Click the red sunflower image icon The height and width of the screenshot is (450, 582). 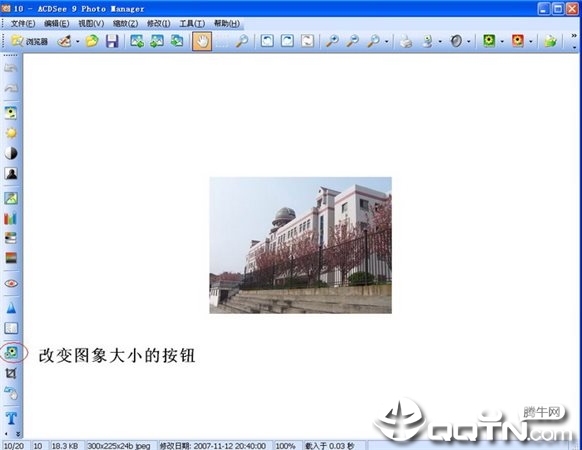click(x=518, y=40)
